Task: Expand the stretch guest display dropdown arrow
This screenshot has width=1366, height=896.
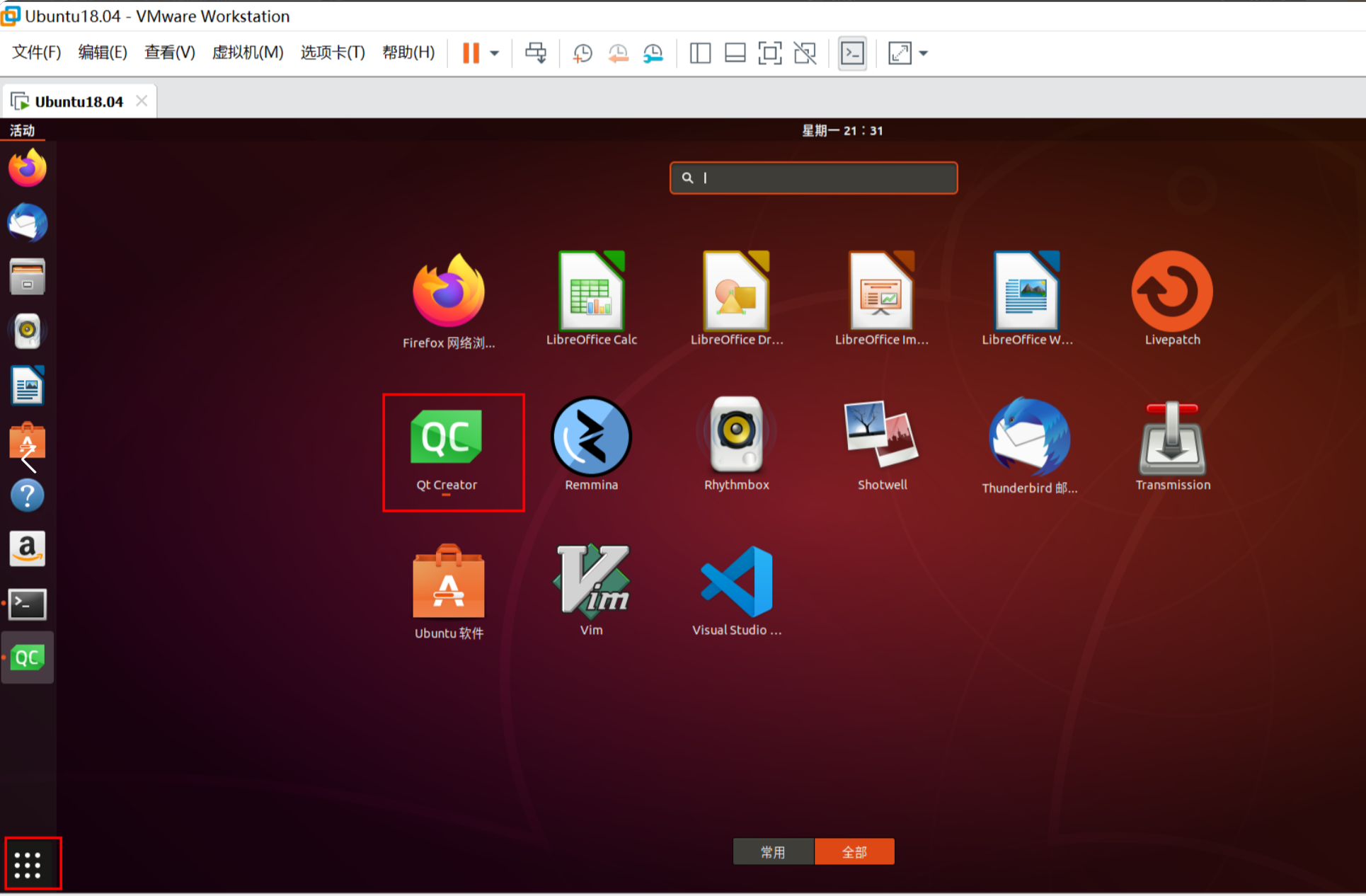Action: (923, 53)
